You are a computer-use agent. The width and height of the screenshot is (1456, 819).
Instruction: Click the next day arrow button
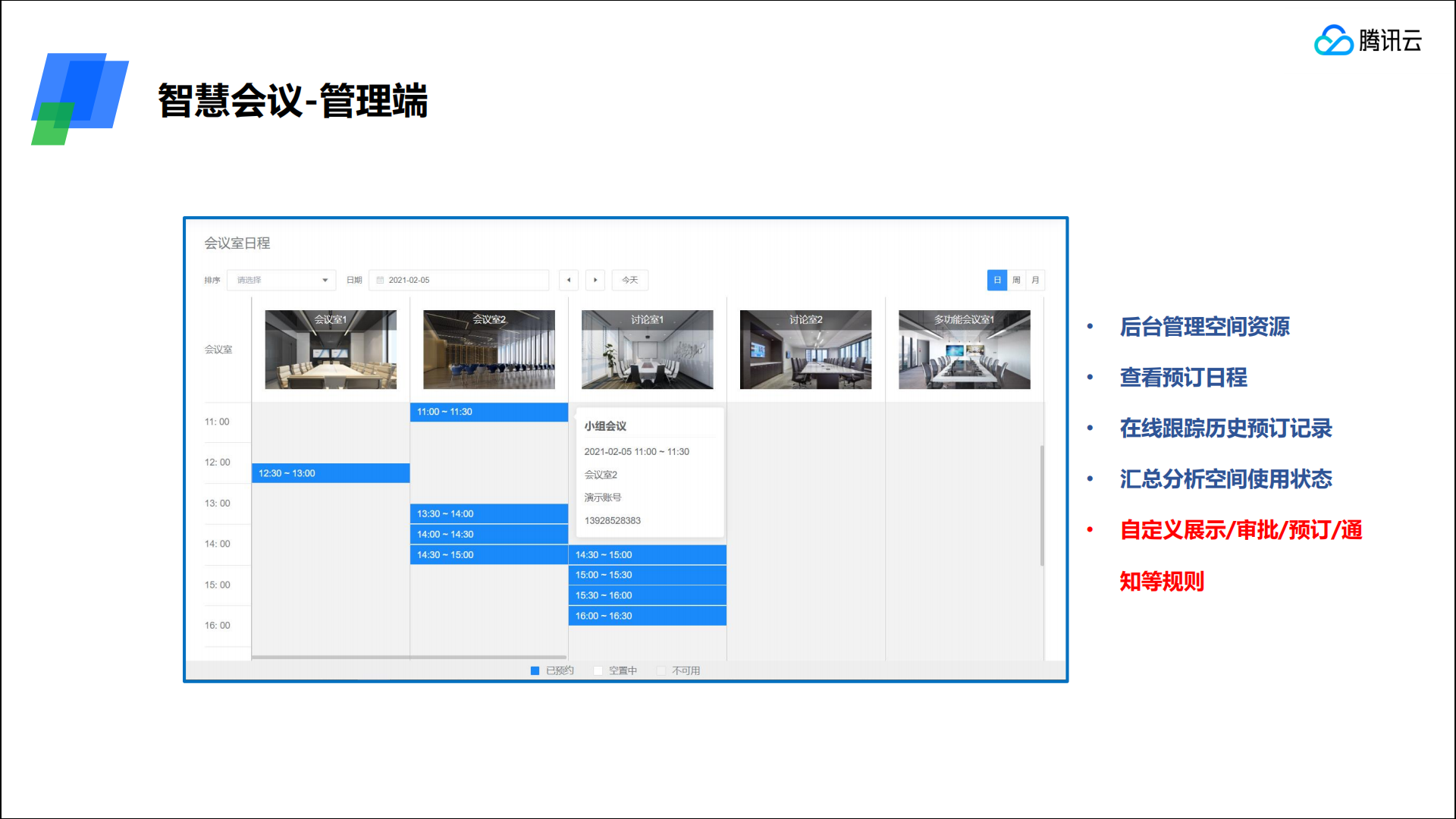[x=595, y=280]
